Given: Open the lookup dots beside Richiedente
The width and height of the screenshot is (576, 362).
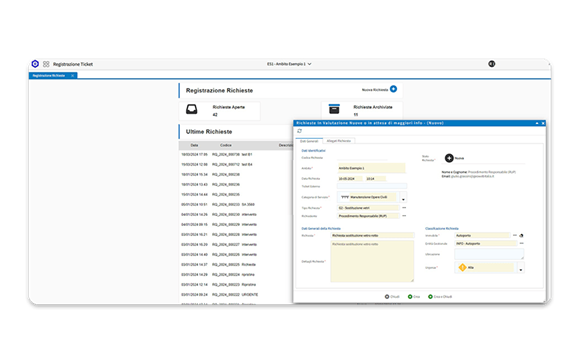Looking at the screenshot, I should (404, 216).
